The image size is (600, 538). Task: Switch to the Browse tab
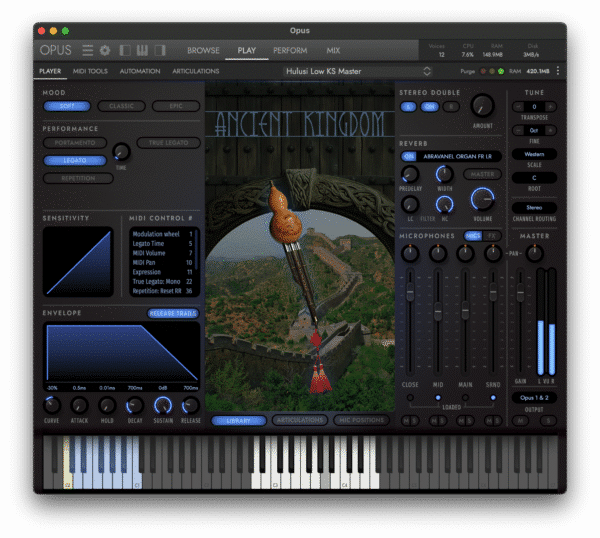coord(203,51)
